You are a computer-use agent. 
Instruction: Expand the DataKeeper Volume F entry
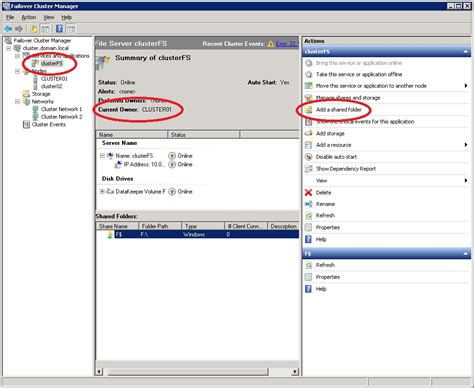[102, 191]
